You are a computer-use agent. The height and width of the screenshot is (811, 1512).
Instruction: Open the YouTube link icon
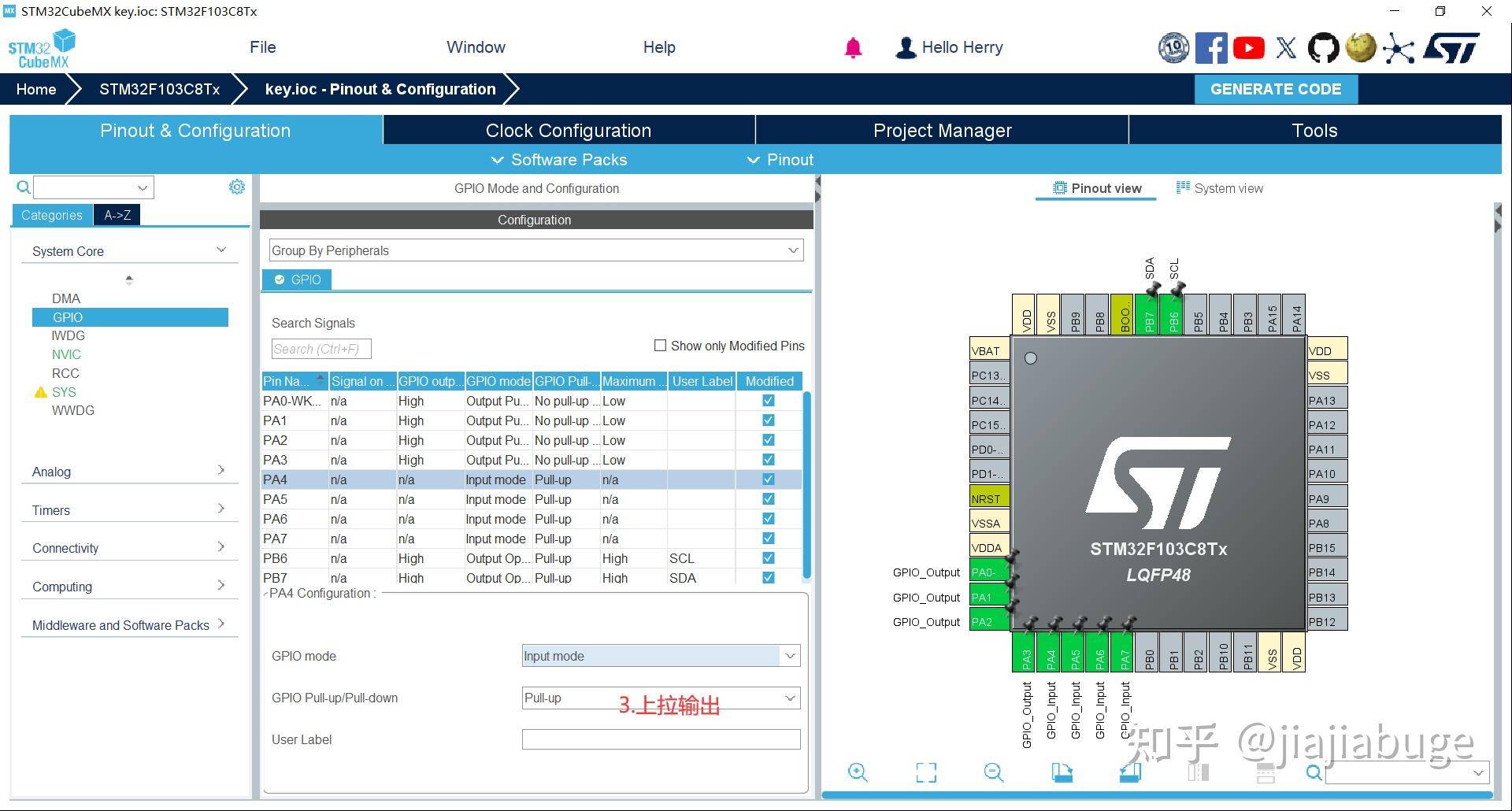(x=1249, y=48)
